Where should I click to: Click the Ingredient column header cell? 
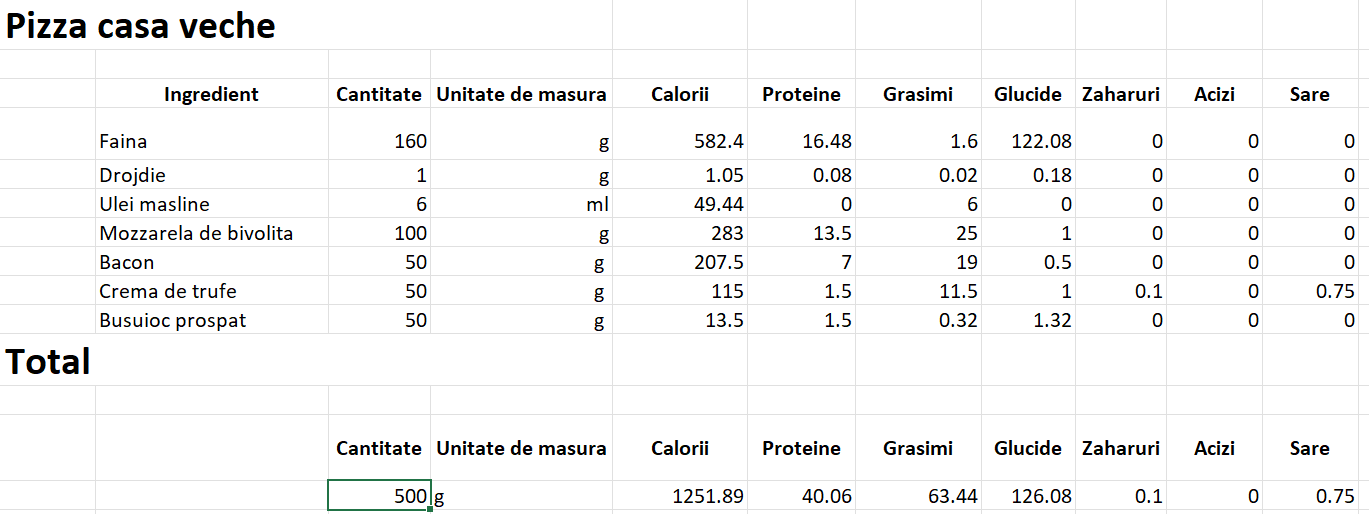coord(212,94)
